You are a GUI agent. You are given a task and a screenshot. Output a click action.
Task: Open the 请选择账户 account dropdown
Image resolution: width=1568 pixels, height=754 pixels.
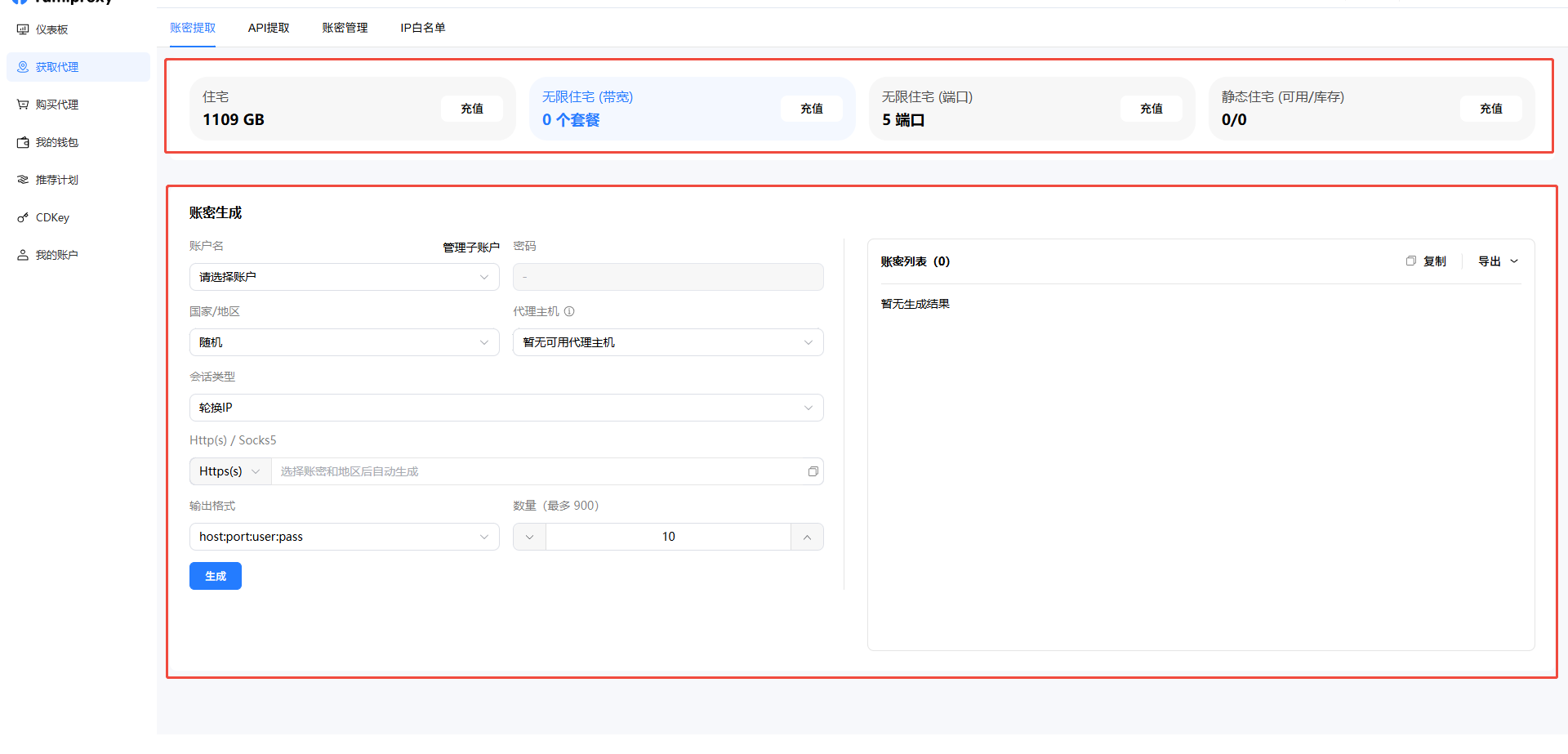pyautogui.click(x=344, y=277)
